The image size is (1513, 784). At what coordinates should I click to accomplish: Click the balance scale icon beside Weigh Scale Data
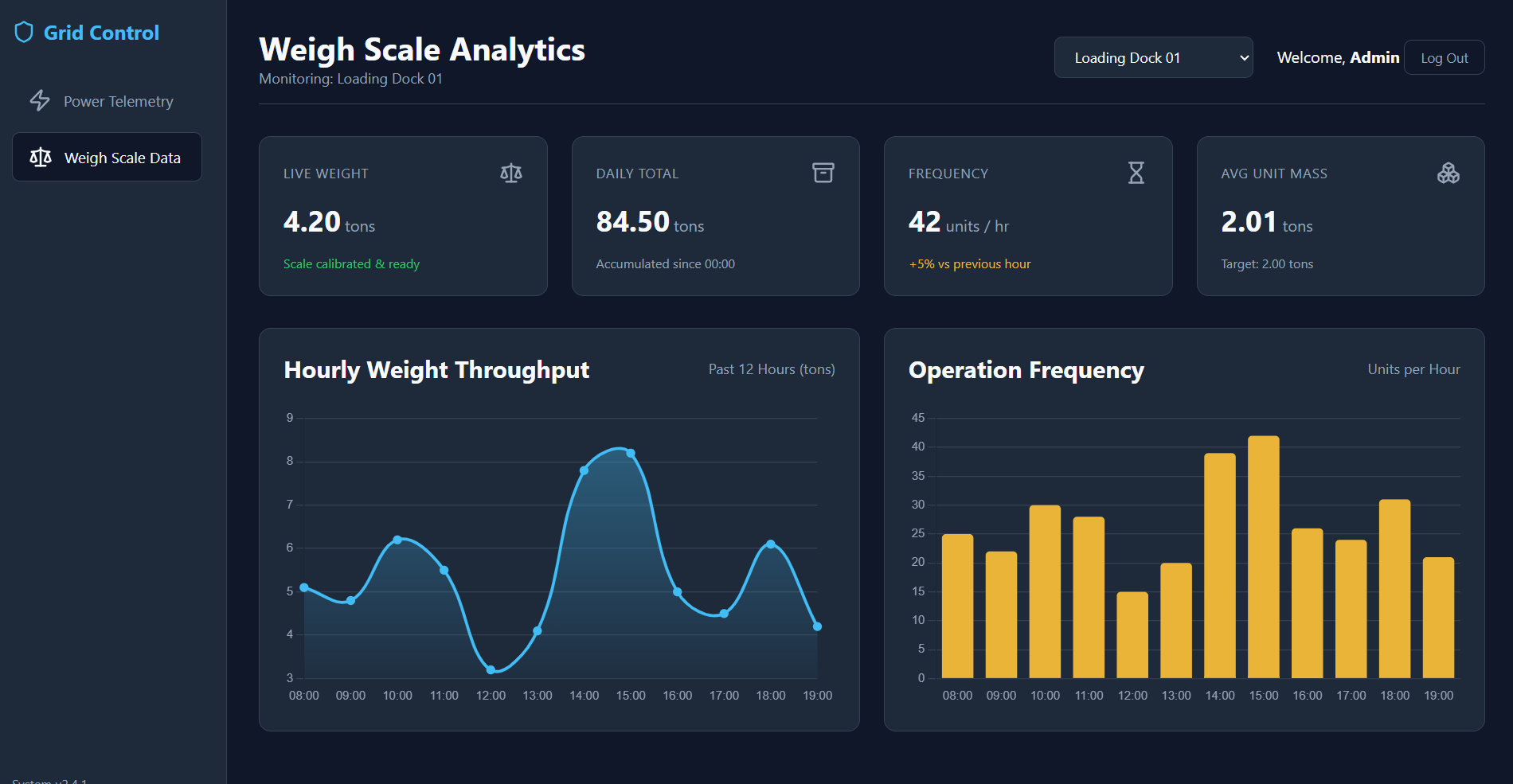pos(41,158)
